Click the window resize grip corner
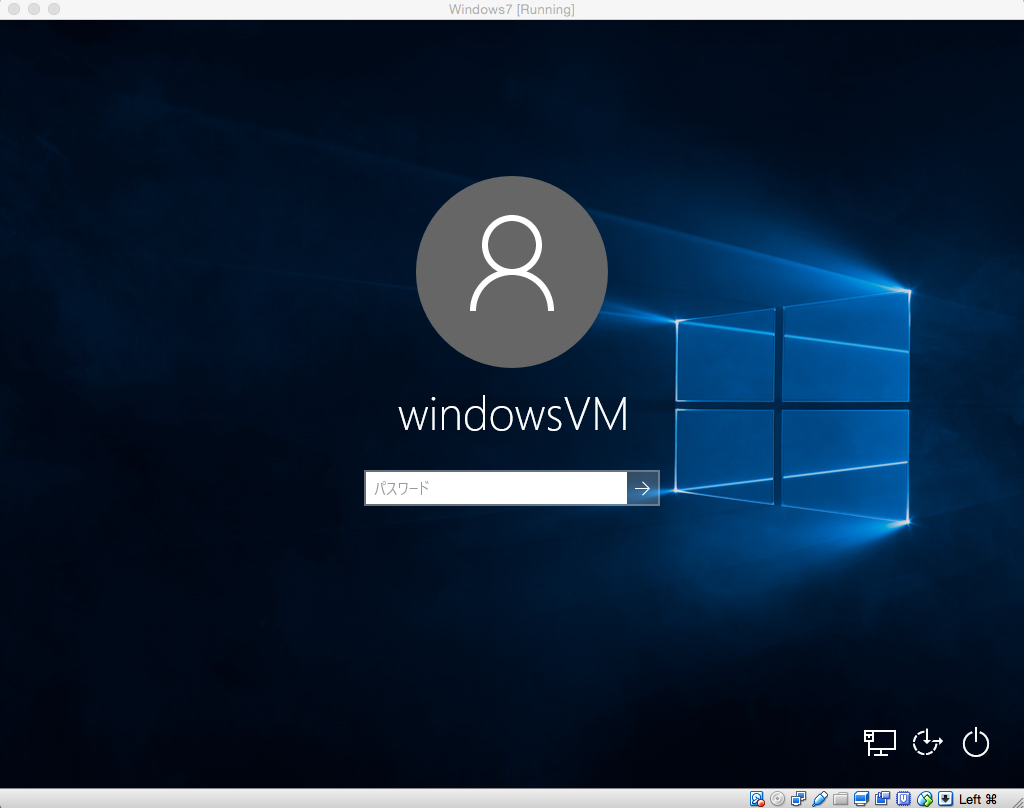The height and width of the screenshot is (808, 1024). (x=1017, y=801)
